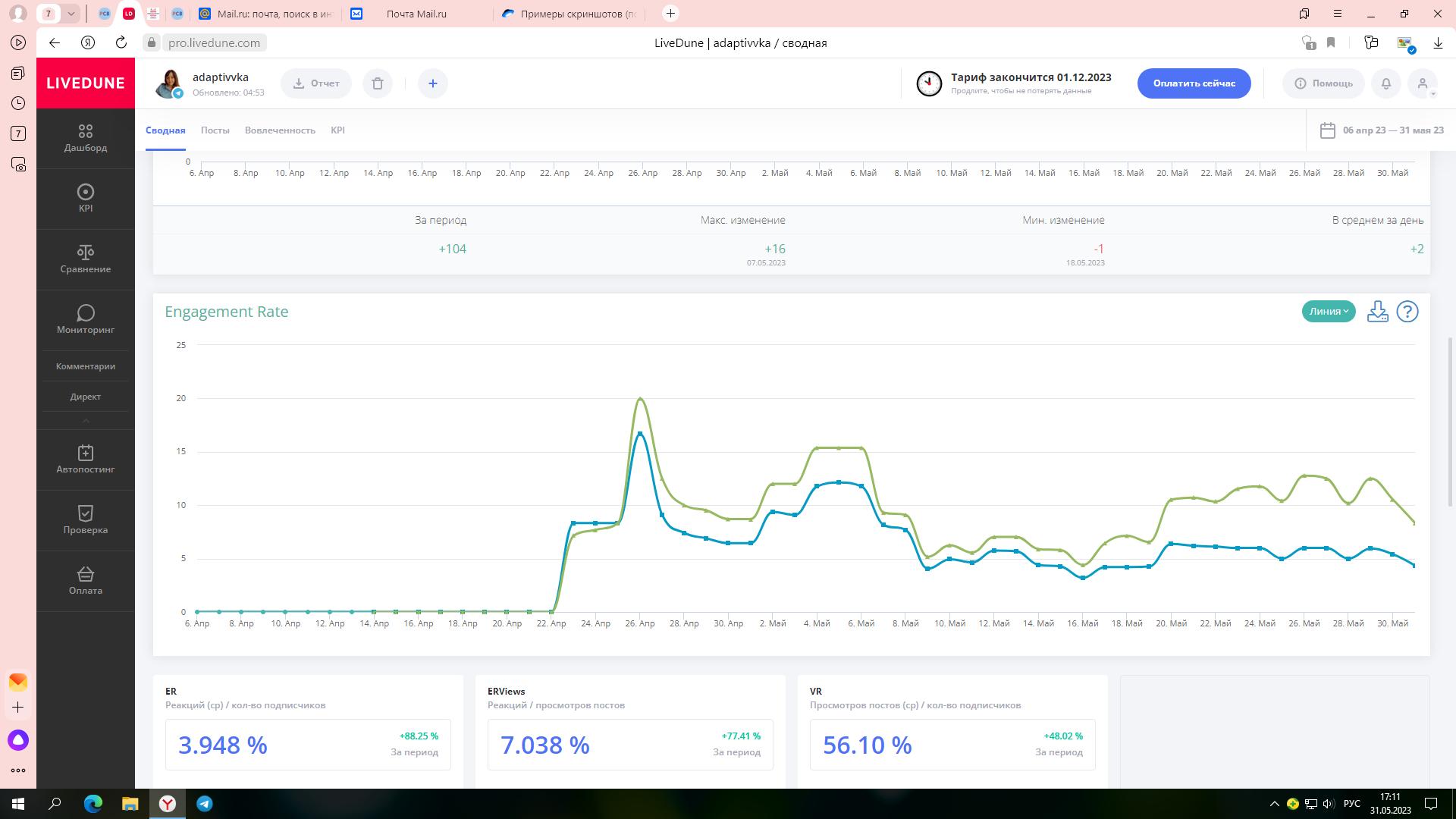Open the Проверка section
This screenshot has width=1456, height=819.
[86, 520]
